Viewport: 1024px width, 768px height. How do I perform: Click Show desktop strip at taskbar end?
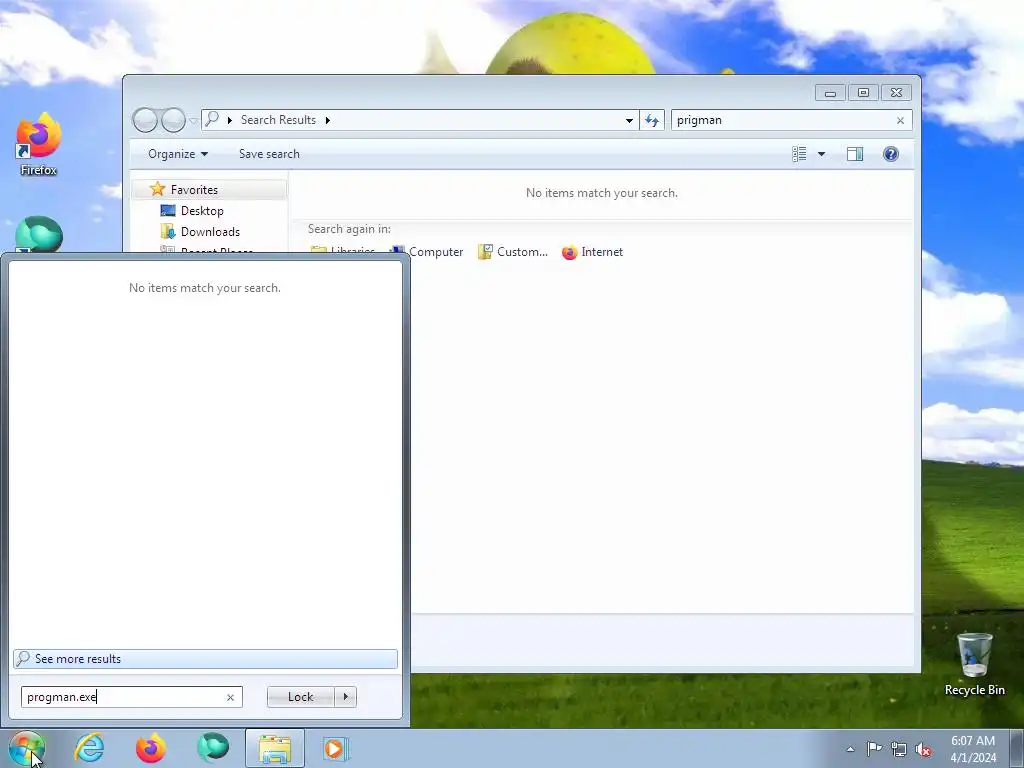1017,748
